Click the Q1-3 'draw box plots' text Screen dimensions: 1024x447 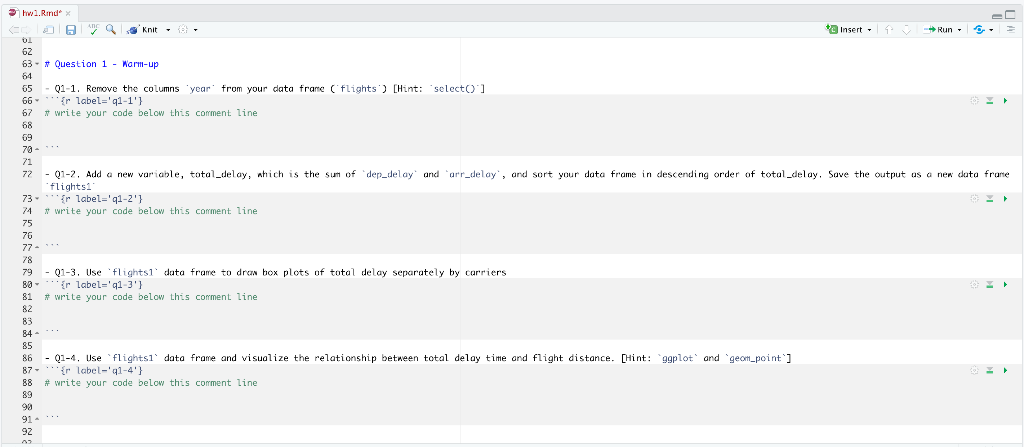275,273
